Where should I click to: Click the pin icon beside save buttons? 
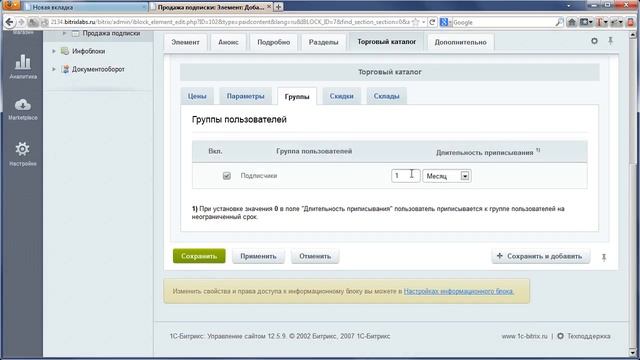(604, 257)
